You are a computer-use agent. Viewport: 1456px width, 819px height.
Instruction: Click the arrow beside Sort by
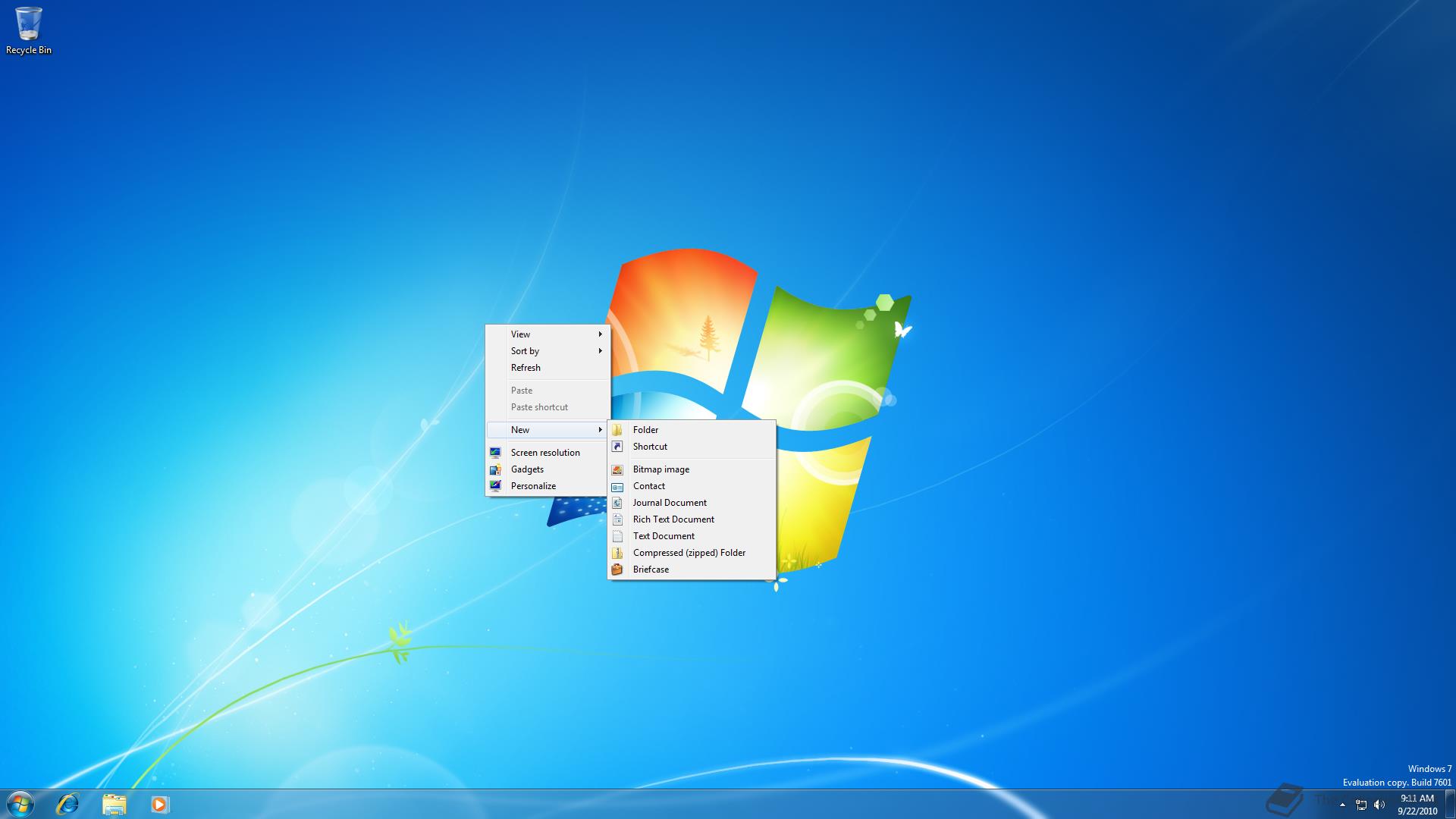point(600,351)
